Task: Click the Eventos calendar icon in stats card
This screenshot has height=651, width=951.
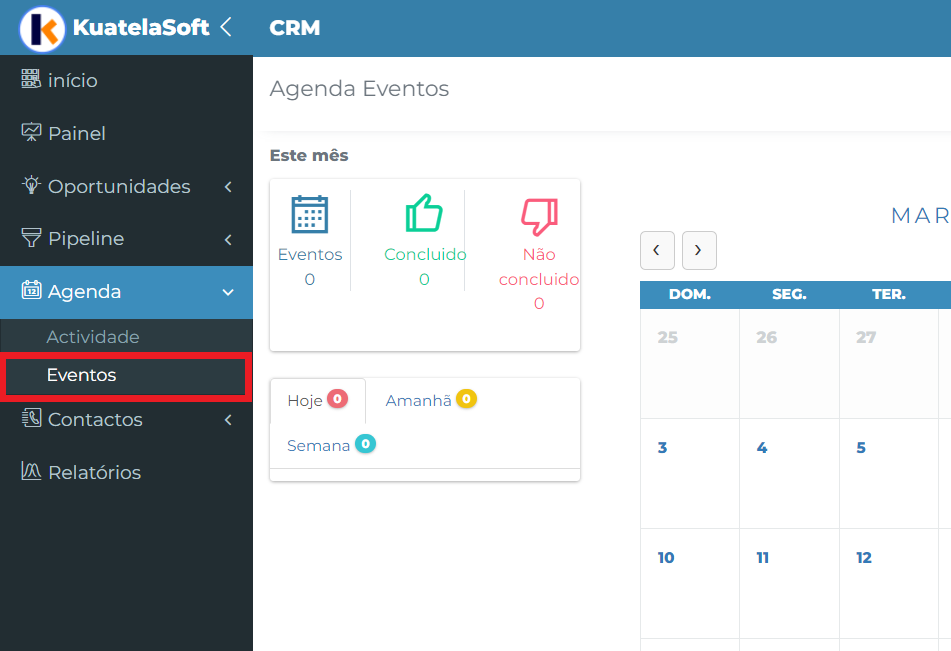Action: pyautogui.click(x=309, y=215)
